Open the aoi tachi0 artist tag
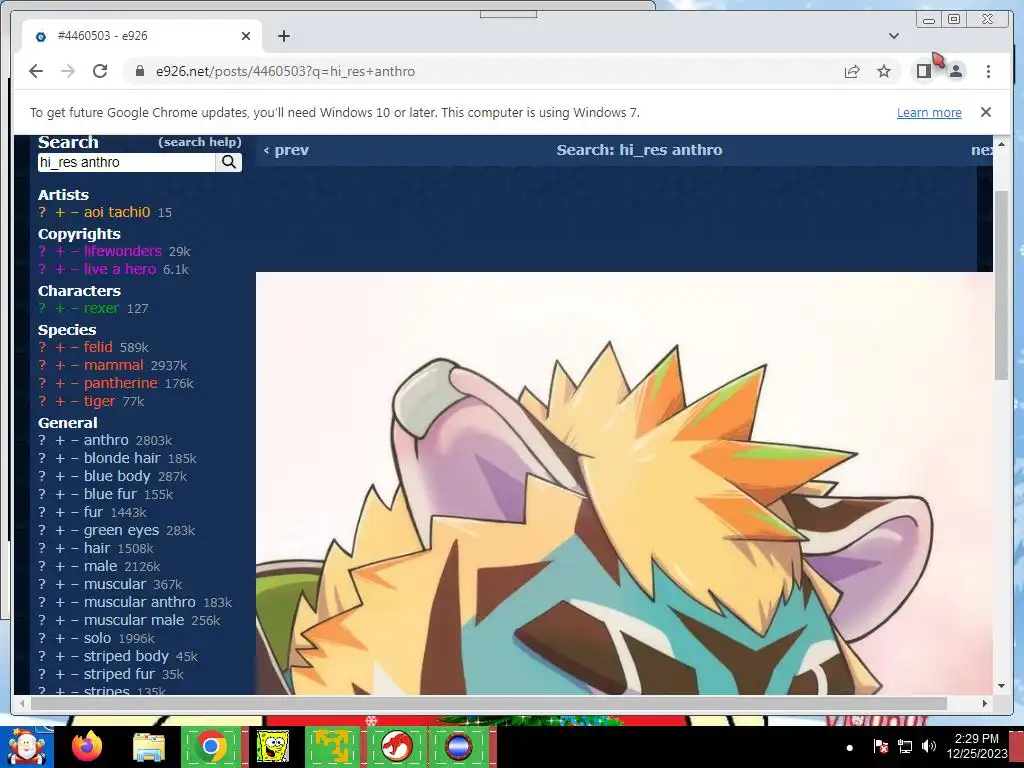The height and width of the screenshot is (768, 1024). click(117, 212)
